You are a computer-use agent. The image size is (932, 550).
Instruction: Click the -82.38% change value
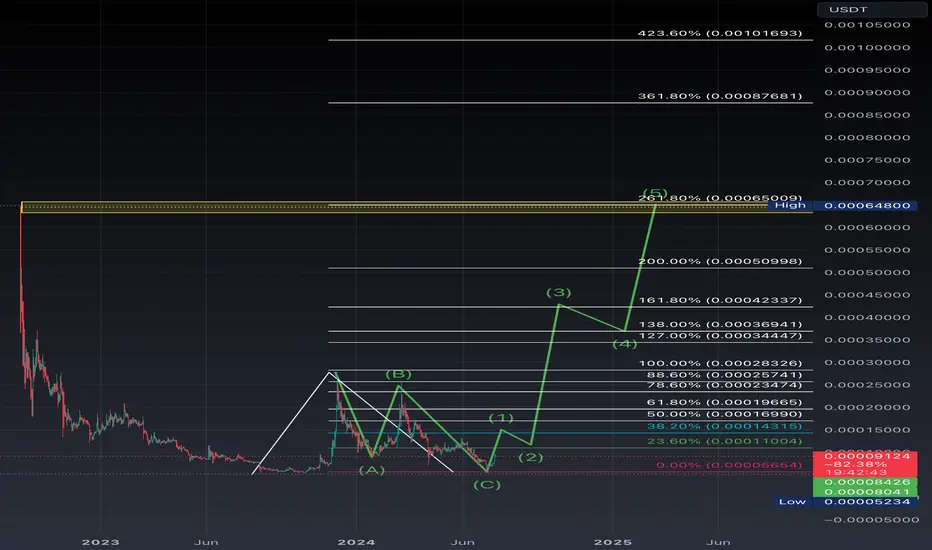pyautogui.click(x=856, y=464)
